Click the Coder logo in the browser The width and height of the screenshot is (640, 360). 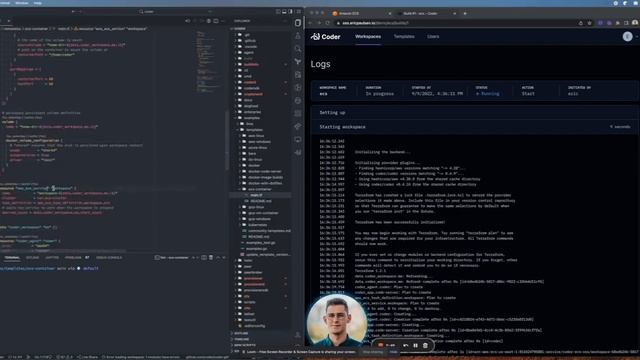click(x=325, y=37)
